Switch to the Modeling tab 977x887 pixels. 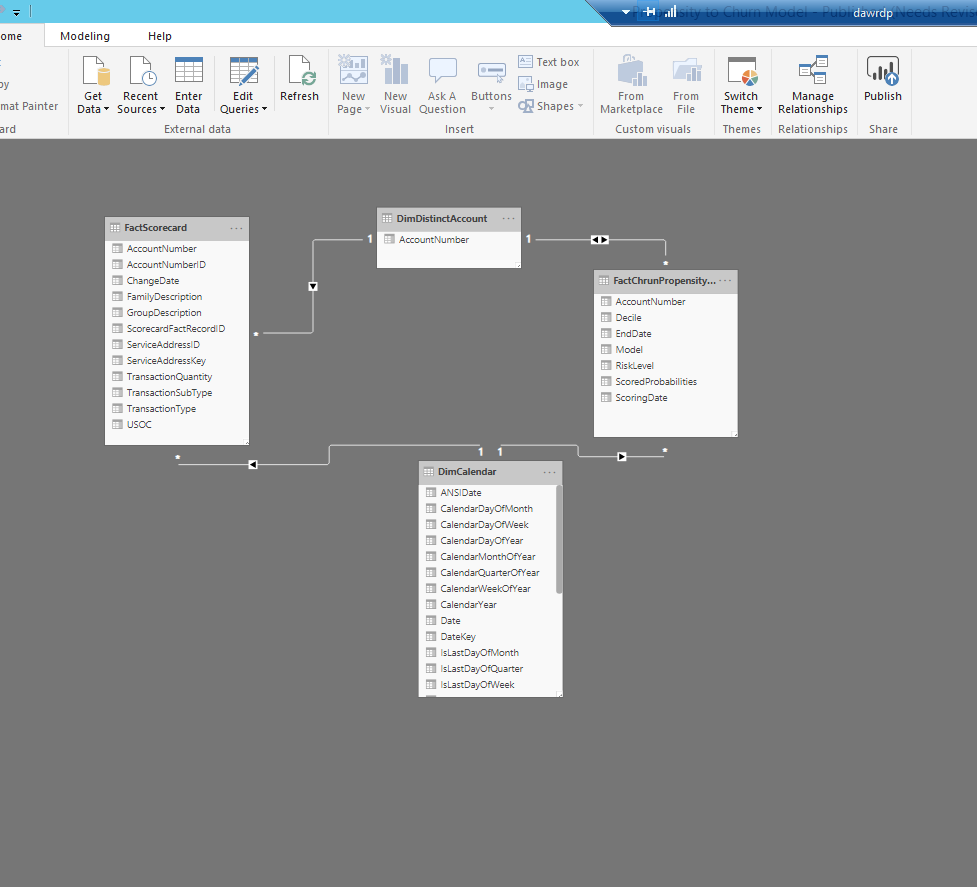click(85, 36)
